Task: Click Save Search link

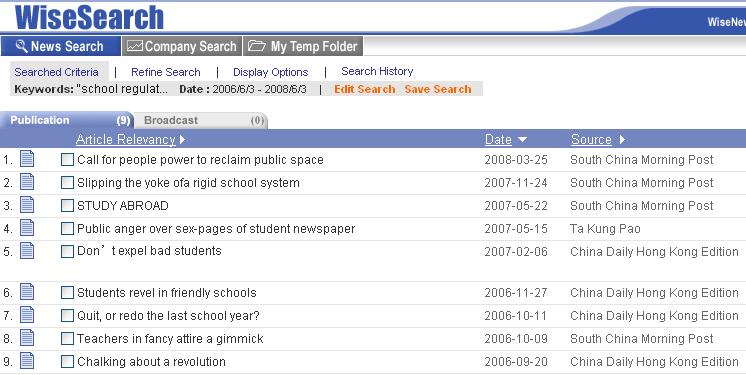Action: coord(438,89)
